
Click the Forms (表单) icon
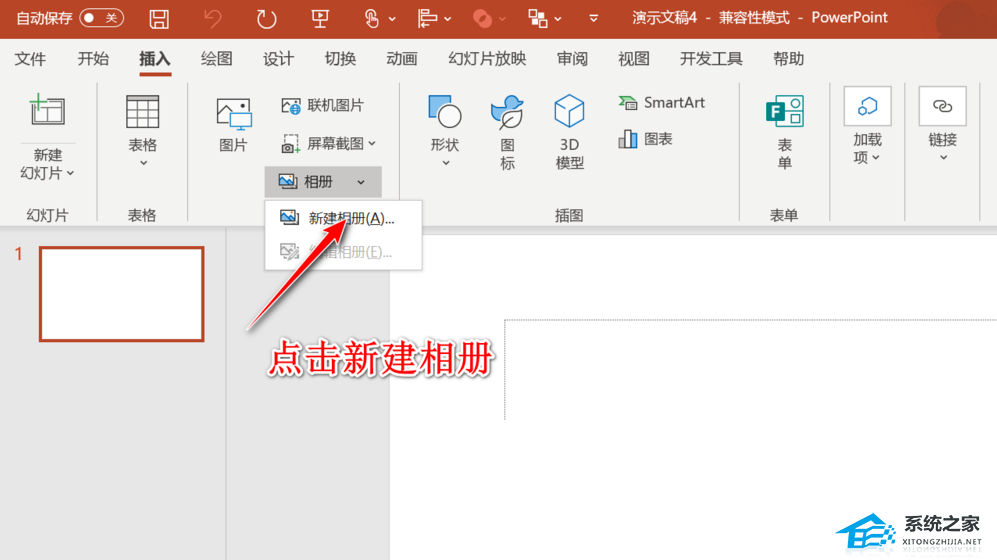click(785, 111)
